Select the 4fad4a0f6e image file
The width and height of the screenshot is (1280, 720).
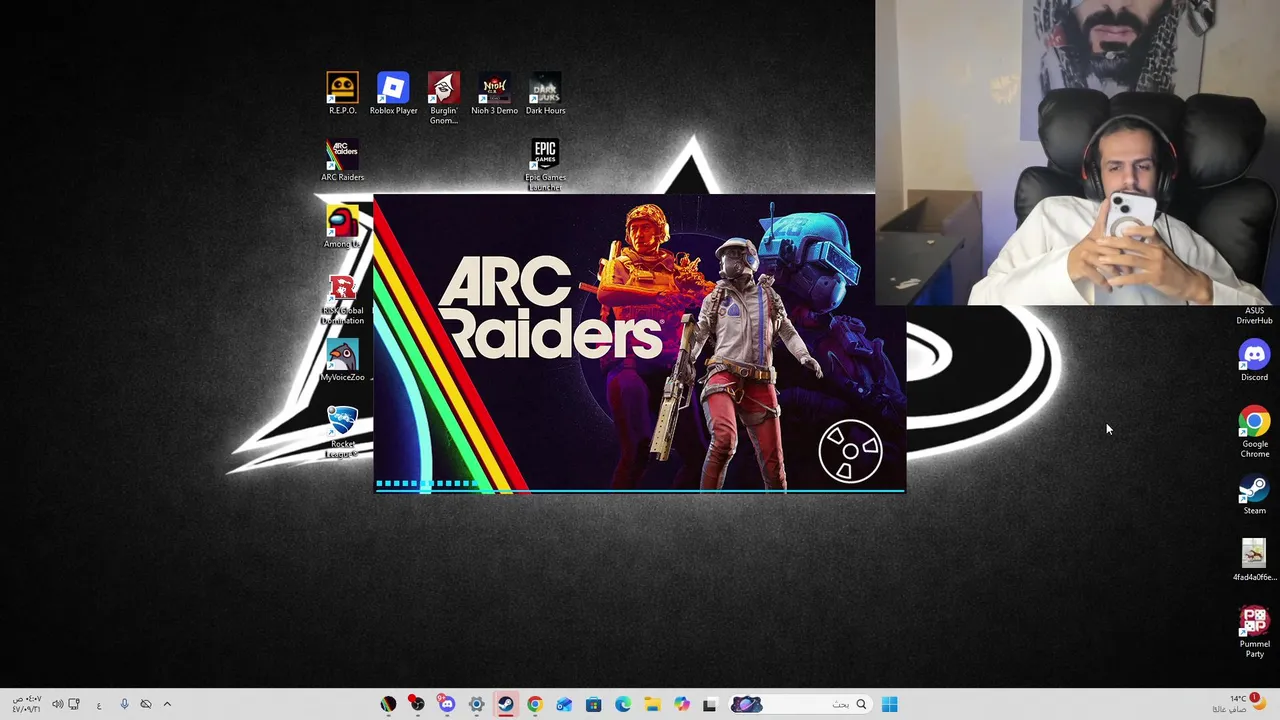(1254, 560)
